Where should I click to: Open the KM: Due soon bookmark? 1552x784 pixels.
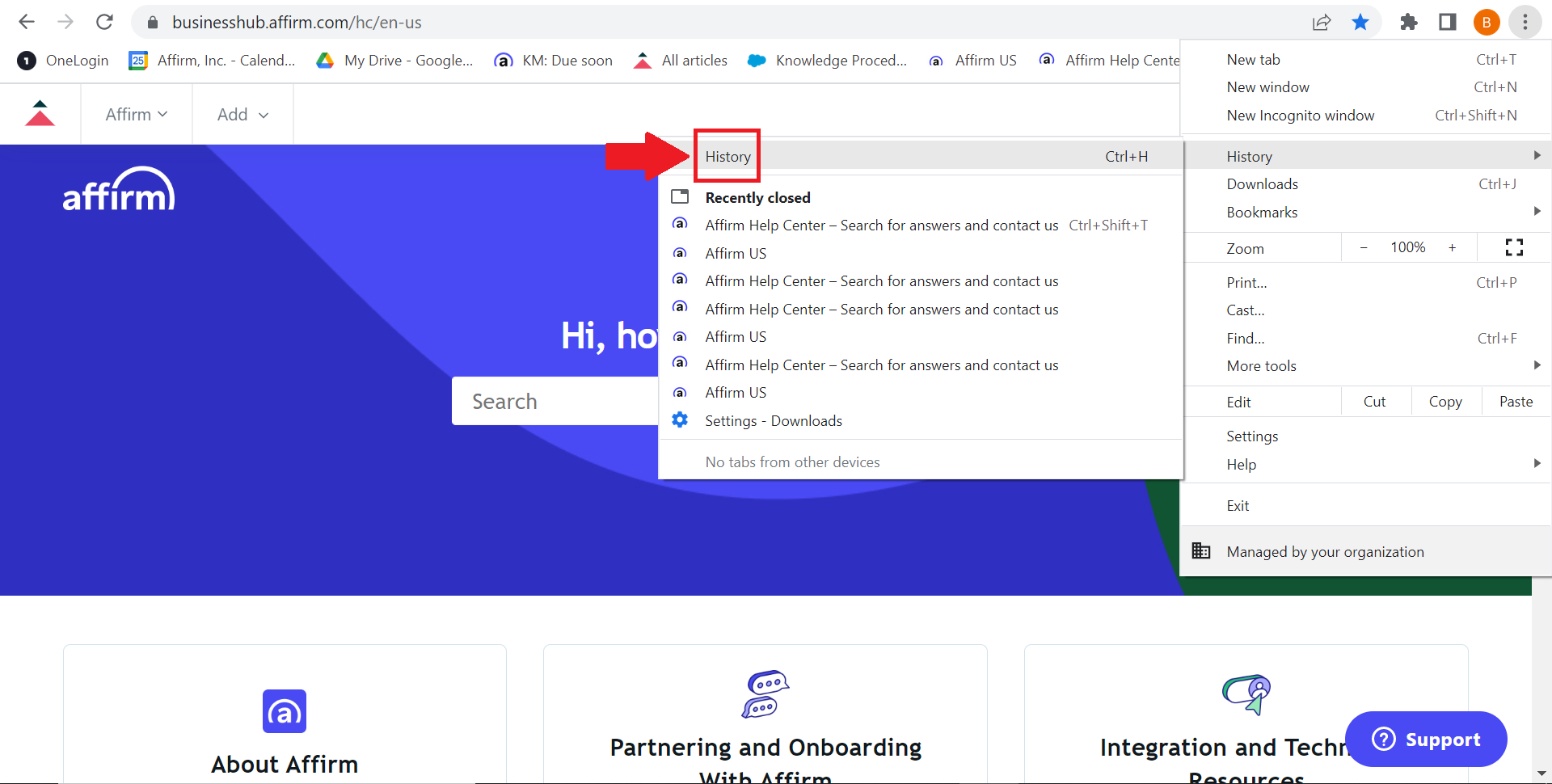554,61
